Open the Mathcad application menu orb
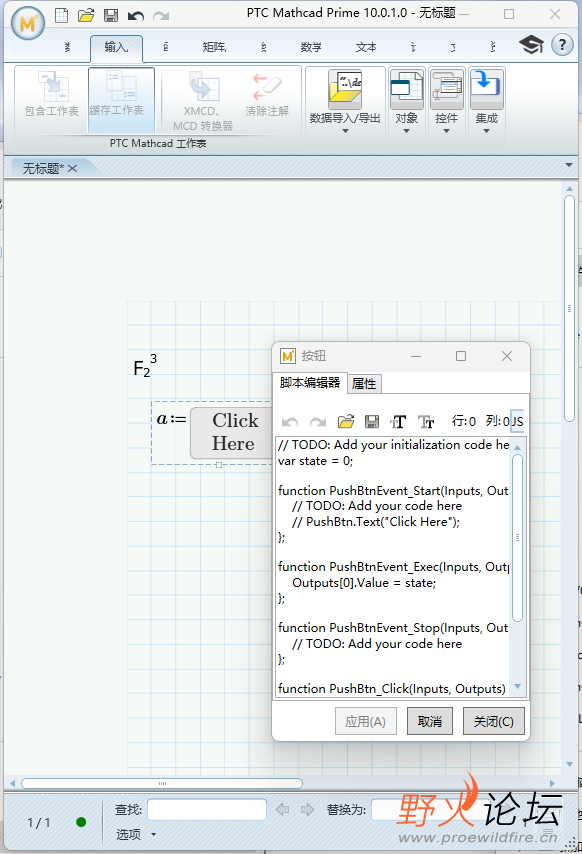Screen dimensions: 582x854 pyautogui.click(x=28, y=23)
